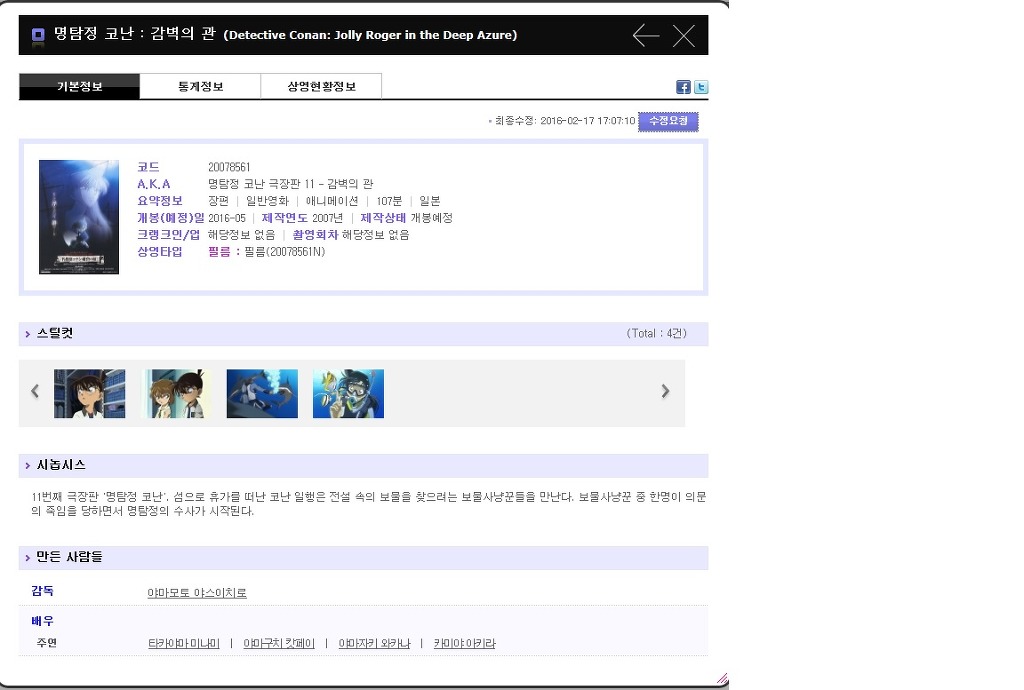Image resolution: width=1024 pixels, height=690 pixels.
Task: Open actor 타카야마 미나미 link
Action: [x=184, y=643]
